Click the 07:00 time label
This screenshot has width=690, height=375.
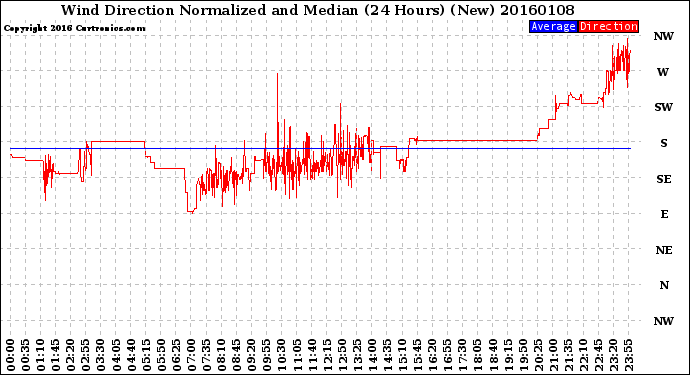191,355
